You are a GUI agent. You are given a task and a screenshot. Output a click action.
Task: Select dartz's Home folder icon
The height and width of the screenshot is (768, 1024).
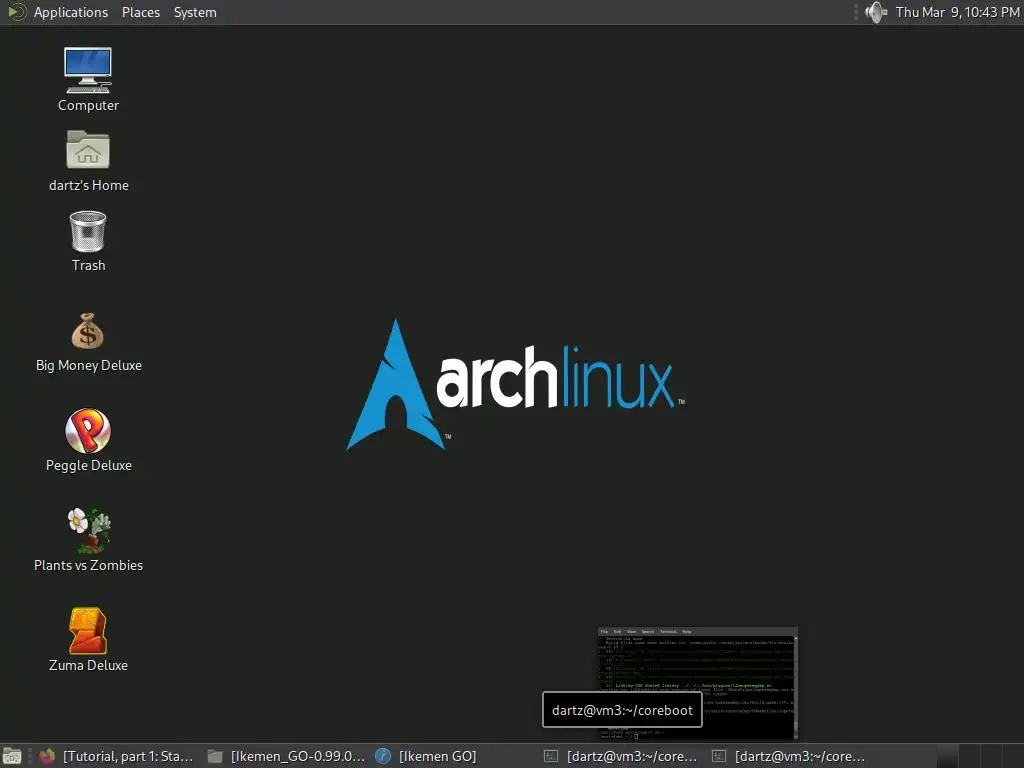[x=88, y=150]
